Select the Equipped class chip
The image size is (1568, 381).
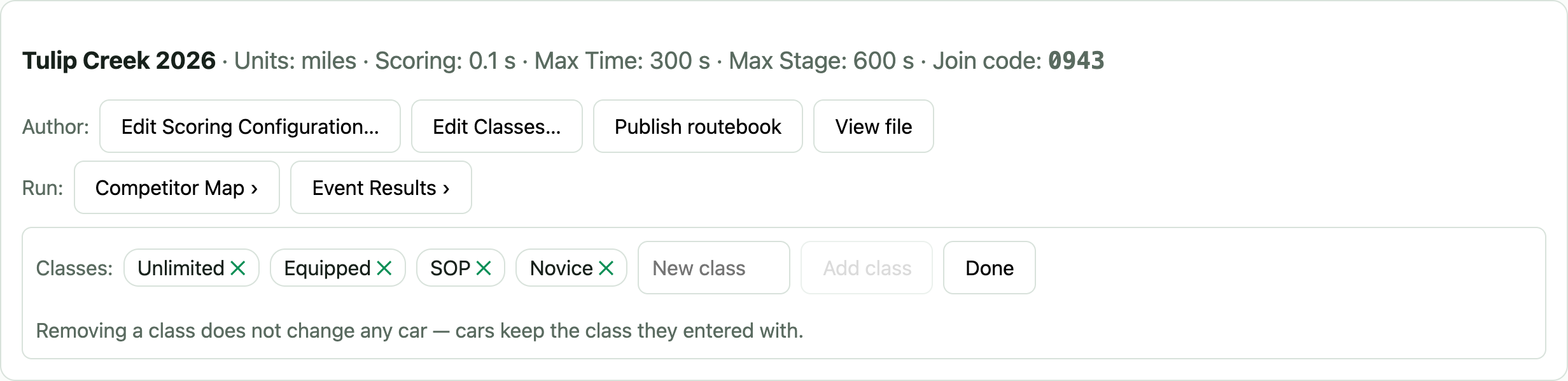328,268
